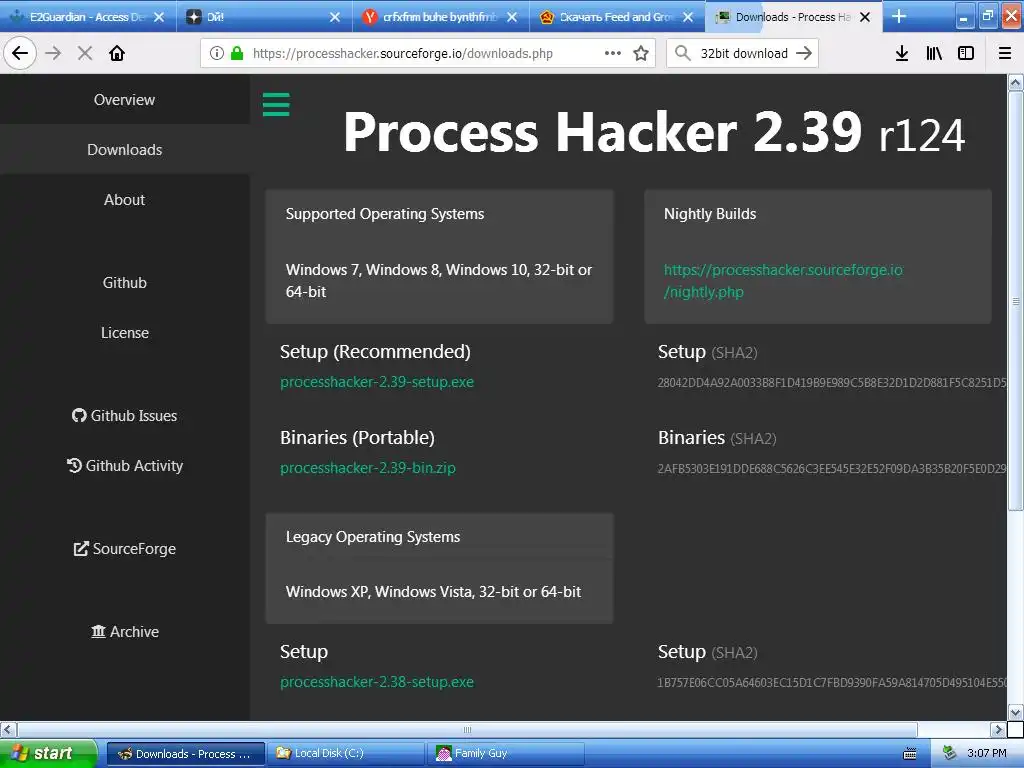This screenshot has width=1024, height=768.
Task: Click the horizontal scrollbar thumb
Action: click(x=467, y=729)
